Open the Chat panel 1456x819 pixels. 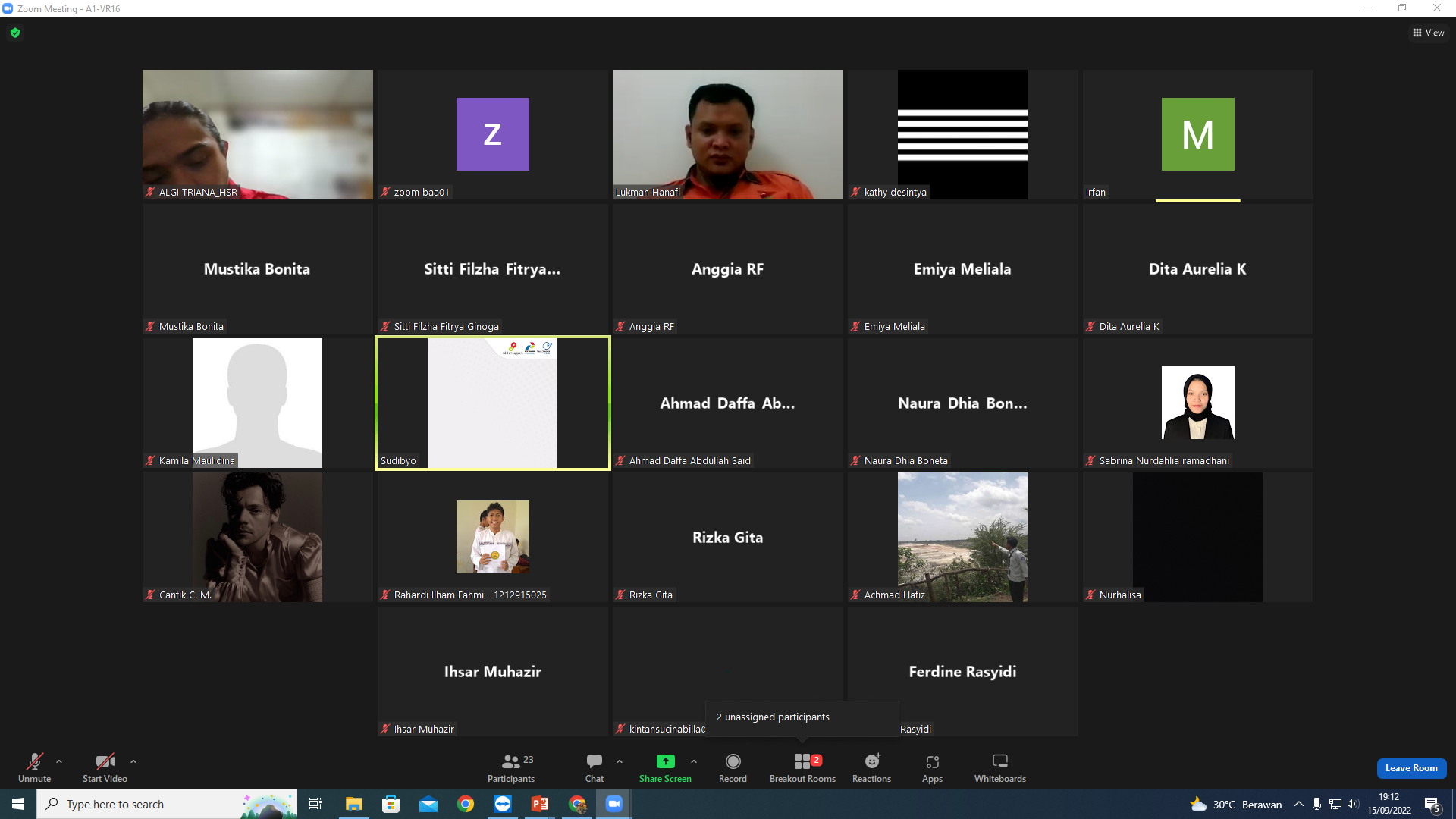pos(595,767)
